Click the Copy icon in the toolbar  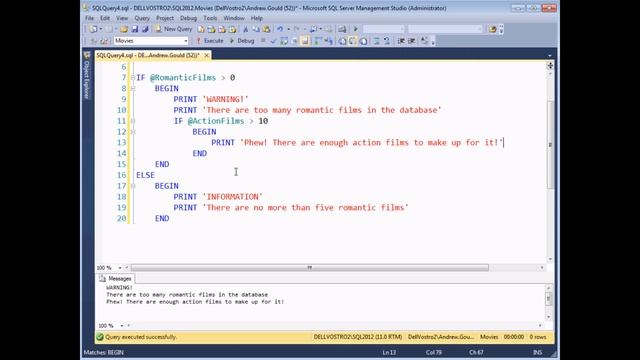click(256, 29)
